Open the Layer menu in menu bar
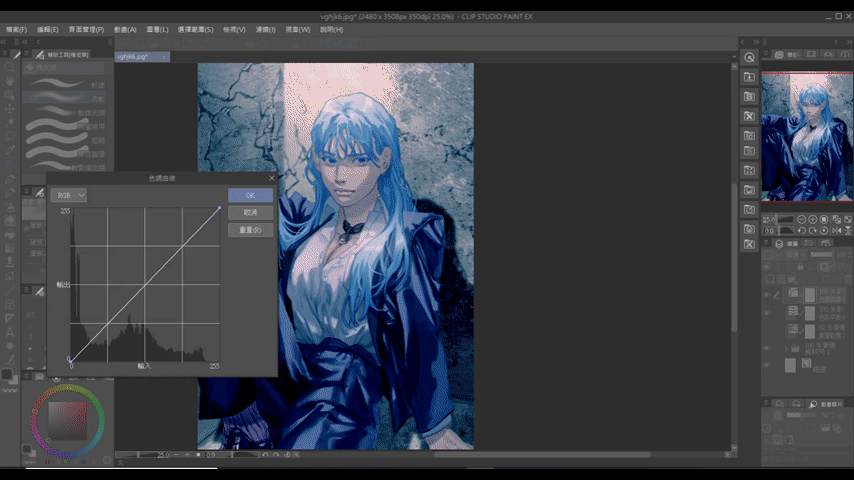The width and height of the screenshot is (854, 480). 157,30
